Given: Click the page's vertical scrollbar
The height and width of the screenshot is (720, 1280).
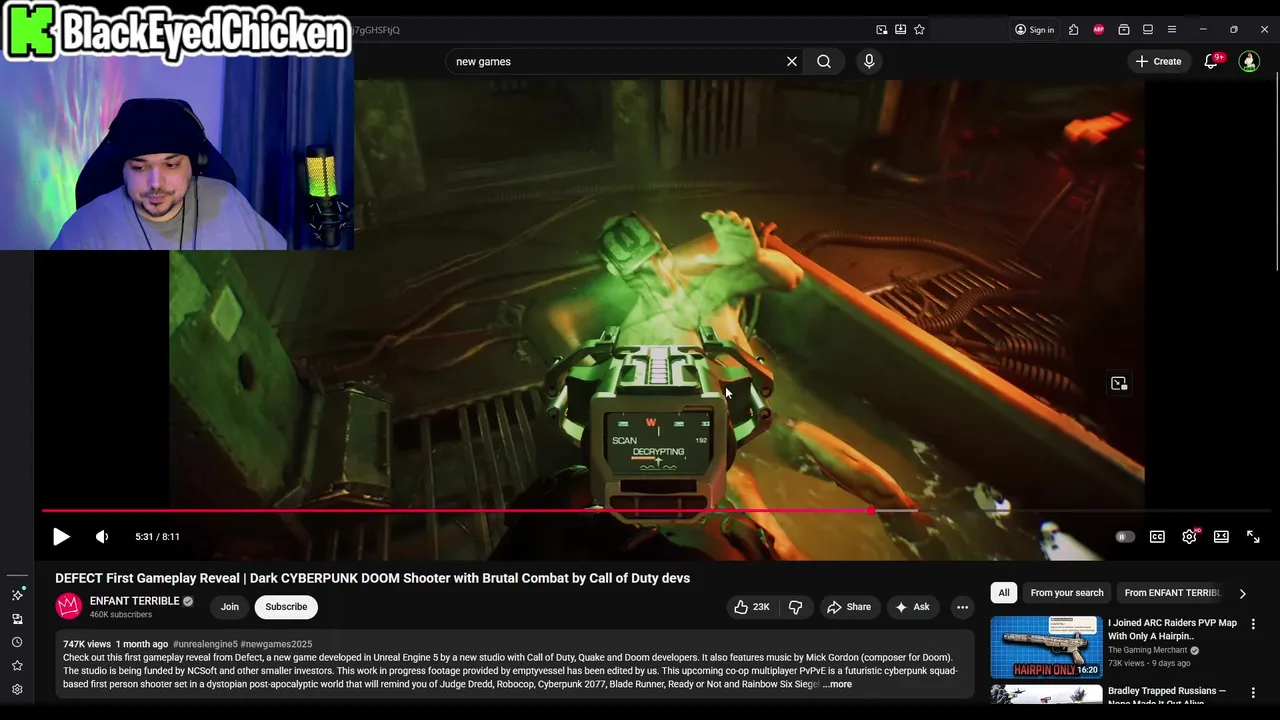Looking at the screenshot, I should [x=1276, y=172].
